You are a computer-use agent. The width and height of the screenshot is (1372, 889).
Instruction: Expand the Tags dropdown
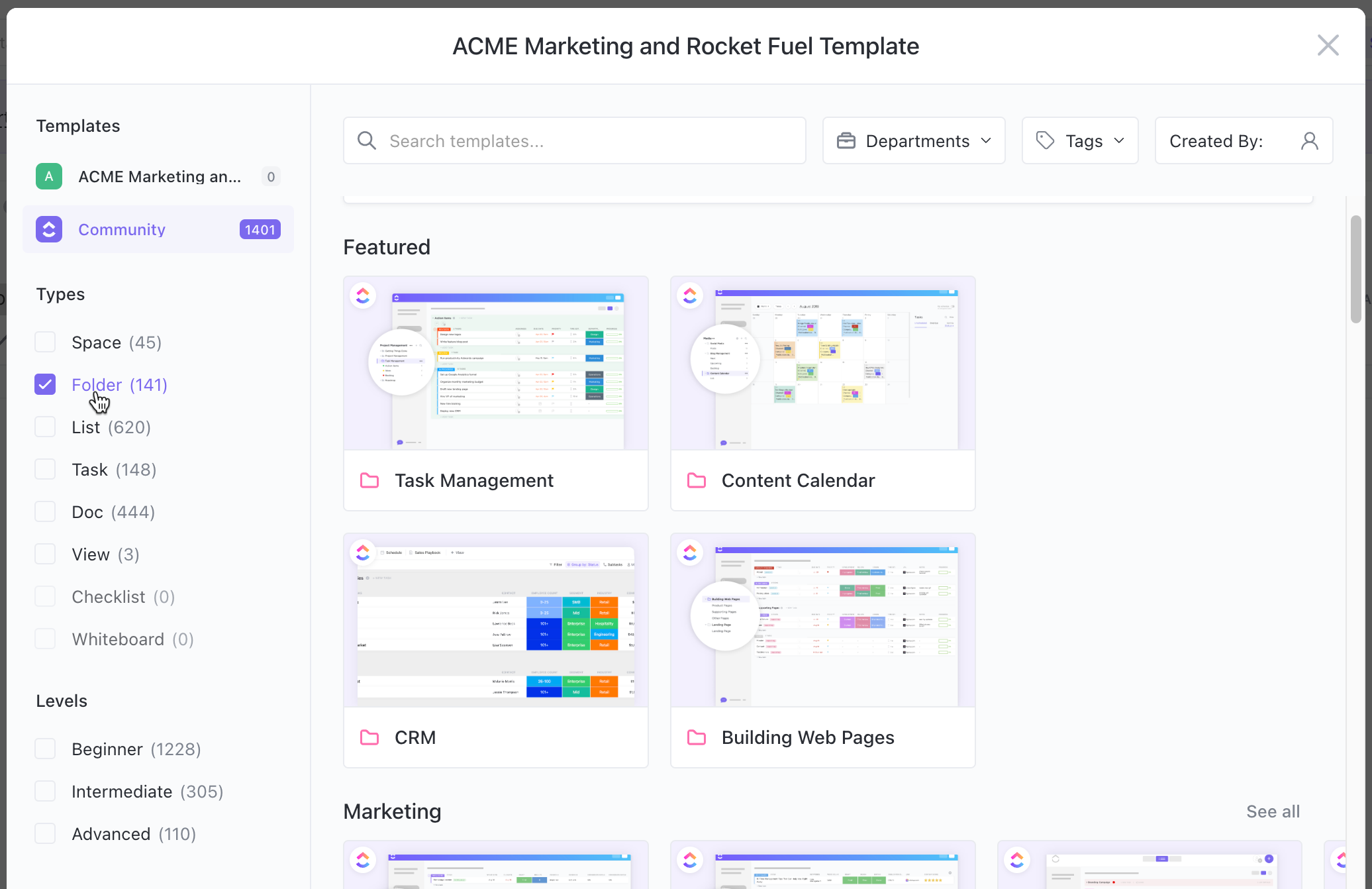pyautogui.click(x=1080, y=140)
